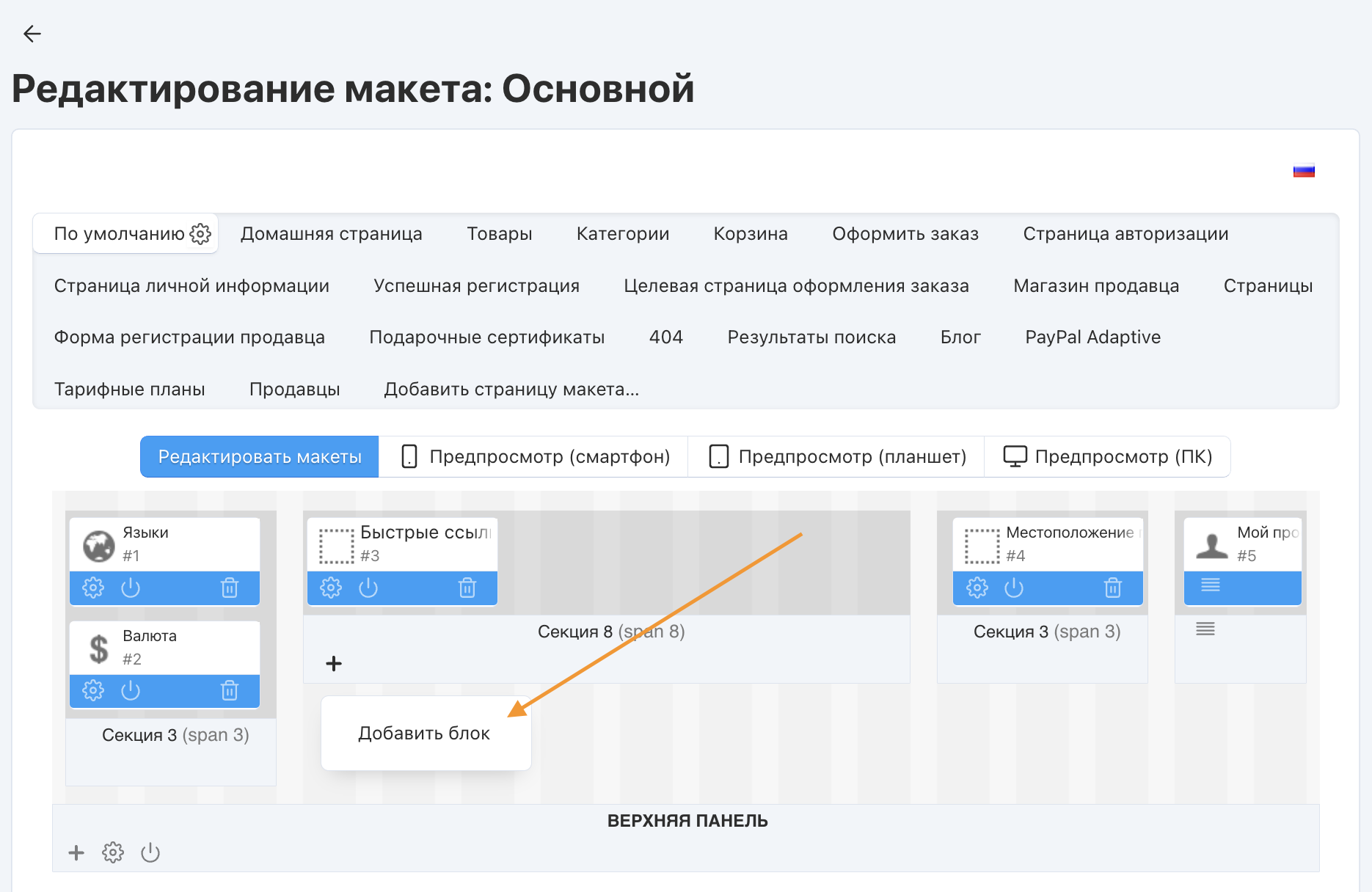Open settings gear of Быстрые ссылки block
Screen dimensions: 1372x892
coord(331,588)
